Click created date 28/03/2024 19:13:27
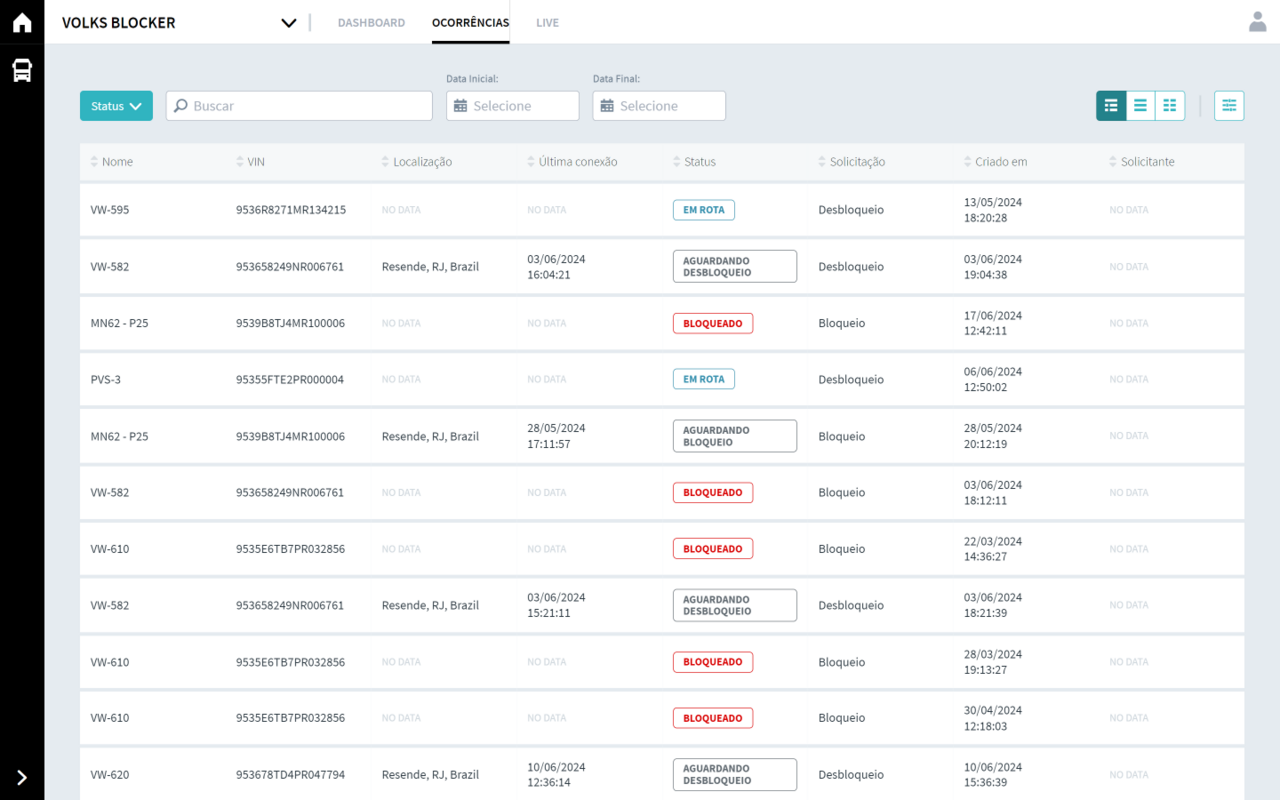The image size is (1280, 800). pos(993,662)
